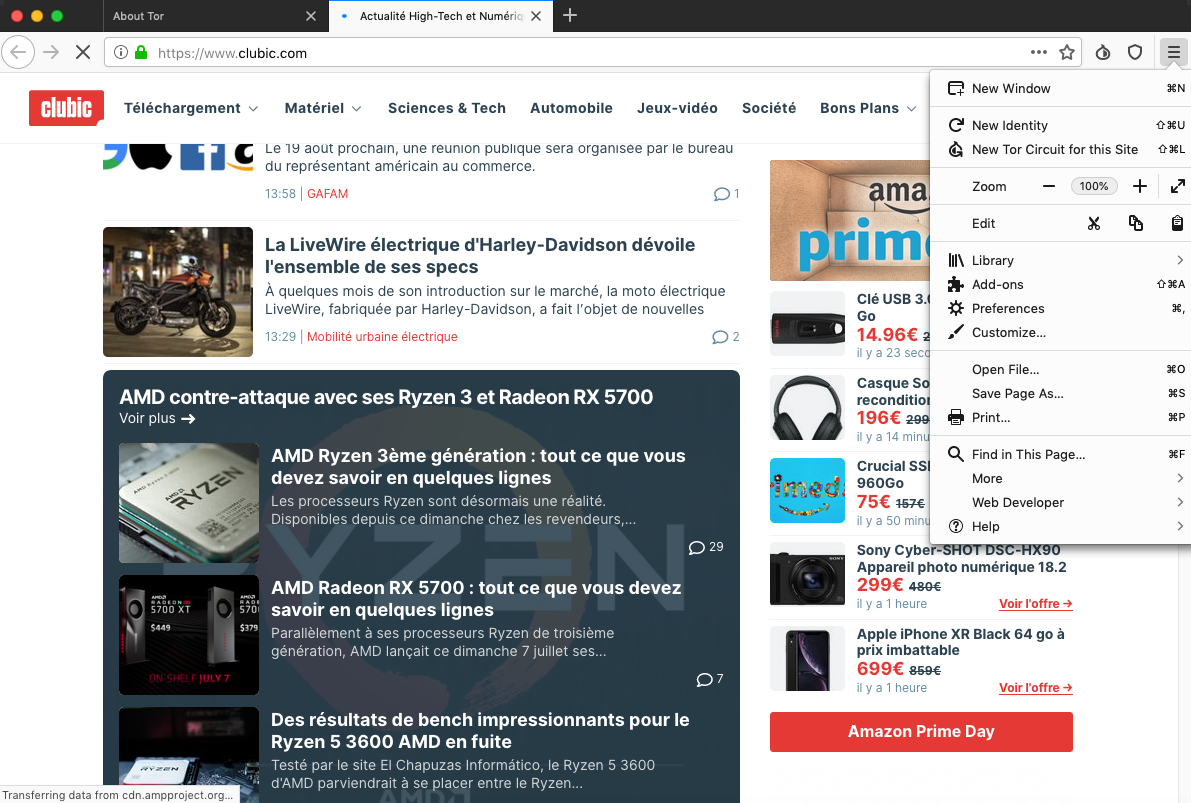Click the forward navigation arrow
1191x803 pixels.
coord(51,52)
